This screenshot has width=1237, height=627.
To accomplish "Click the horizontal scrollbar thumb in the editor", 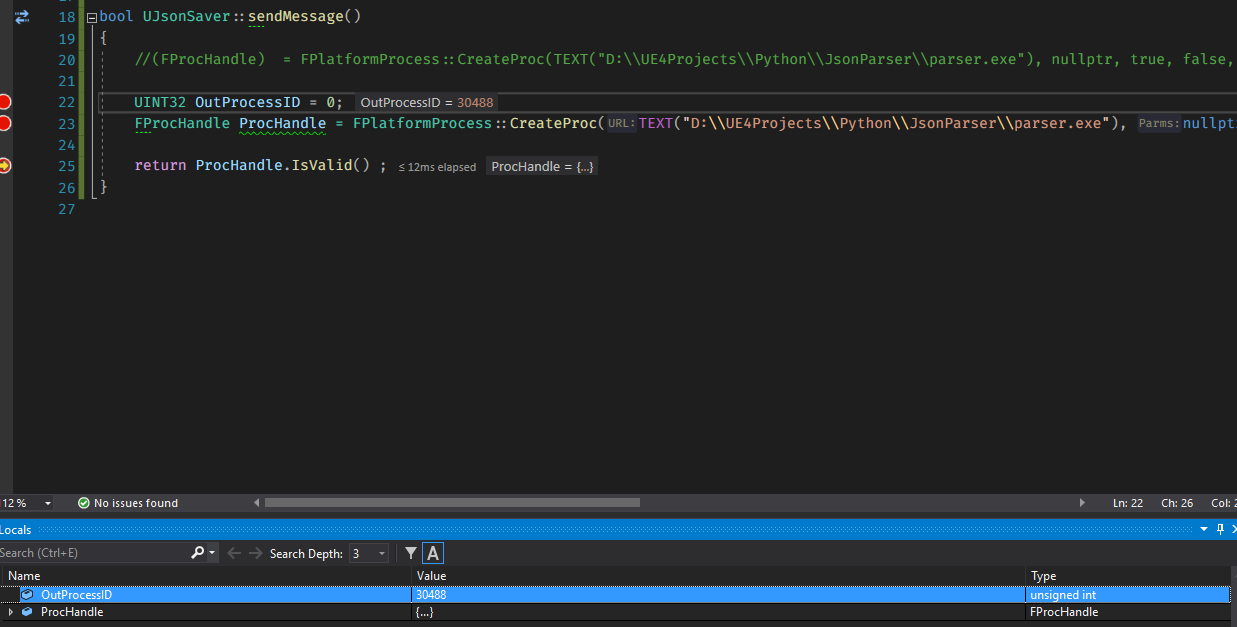I will click(452, 503).
